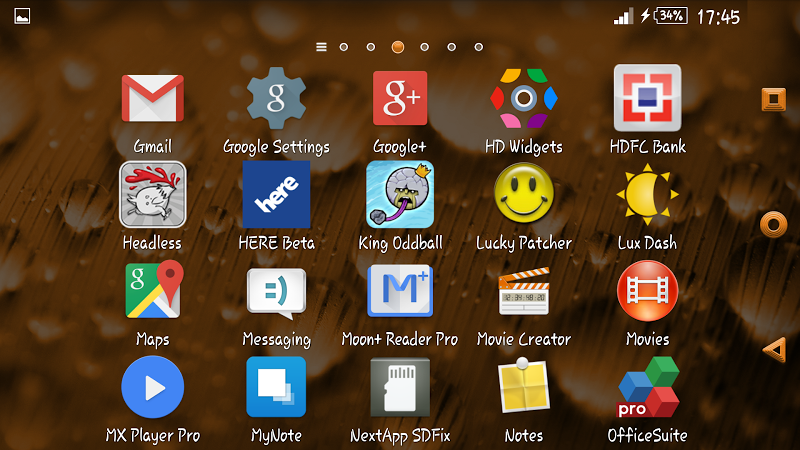Tap the back triangle navigation button
Image resolution: width=800 pixels, height=450 pixels.
point(774,350)
